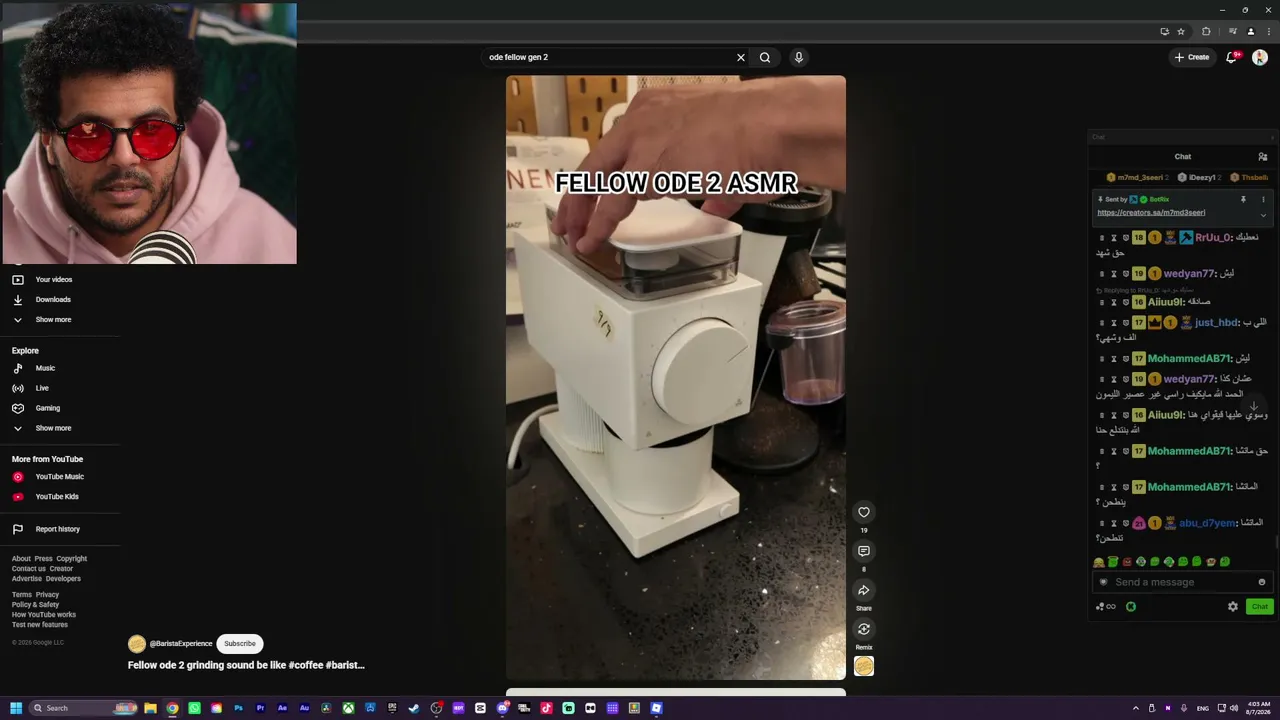Screen dimensions: 1280x720
Task: Open comments on the Short
Action: (x=864, y=551)
